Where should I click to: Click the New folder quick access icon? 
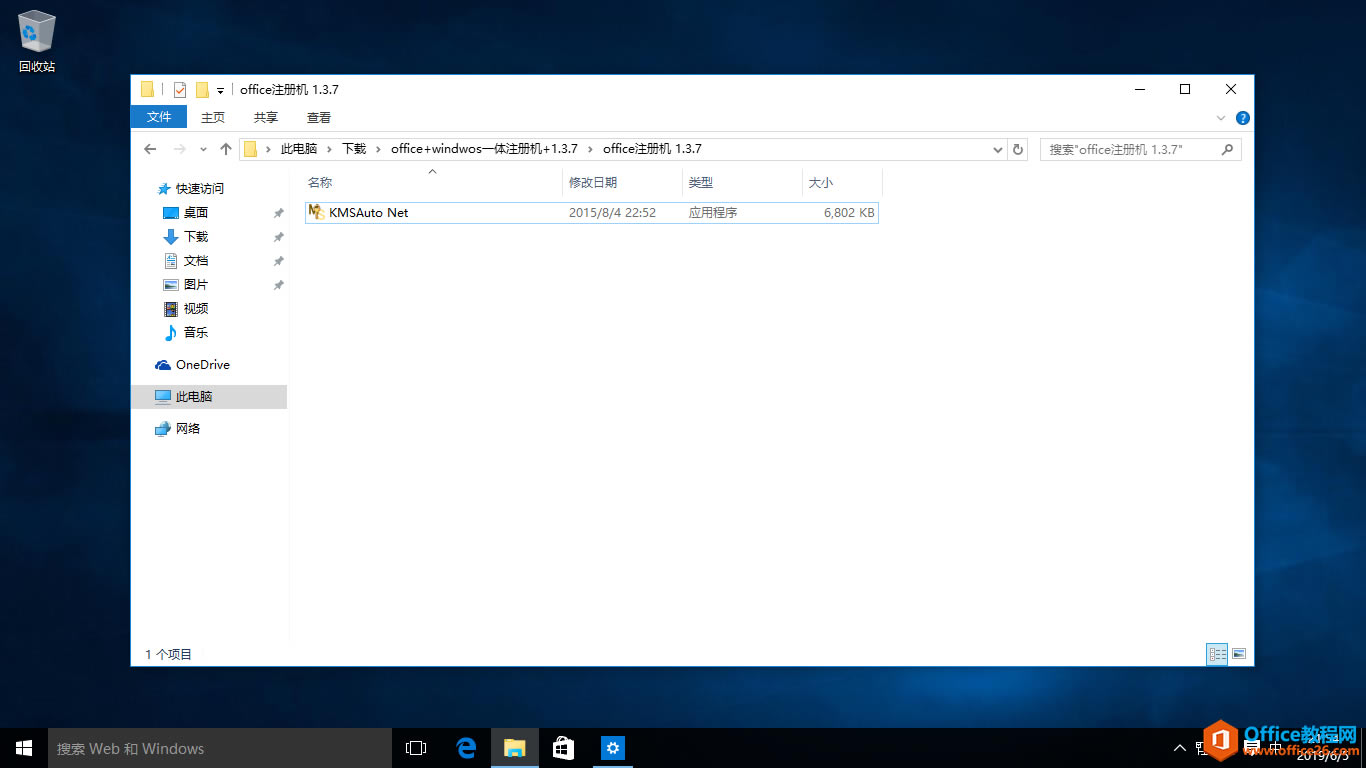[x=202, y=90]
